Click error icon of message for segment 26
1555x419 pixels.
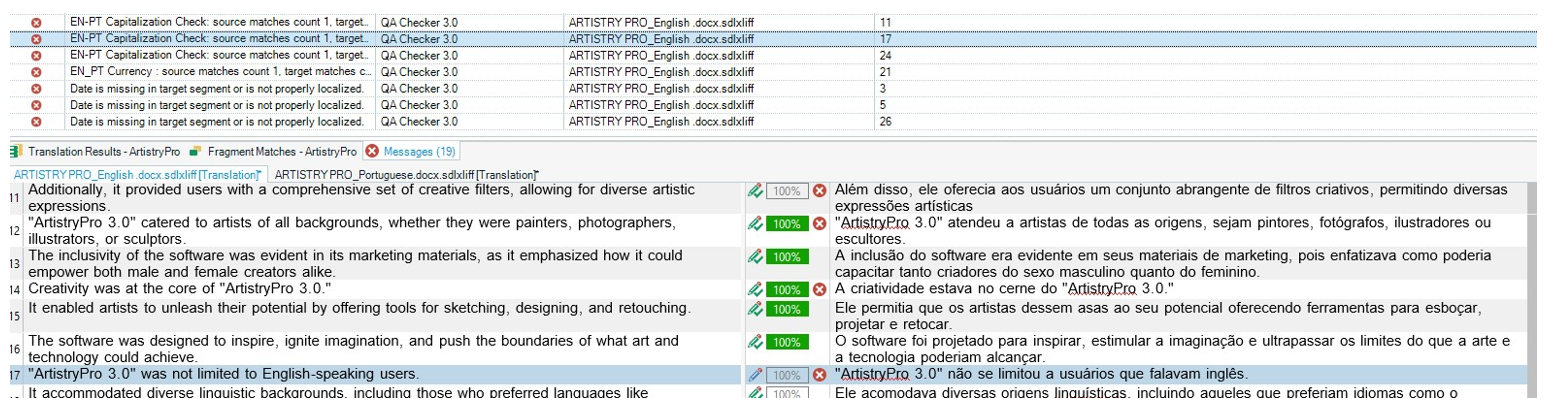click(37, 122)
